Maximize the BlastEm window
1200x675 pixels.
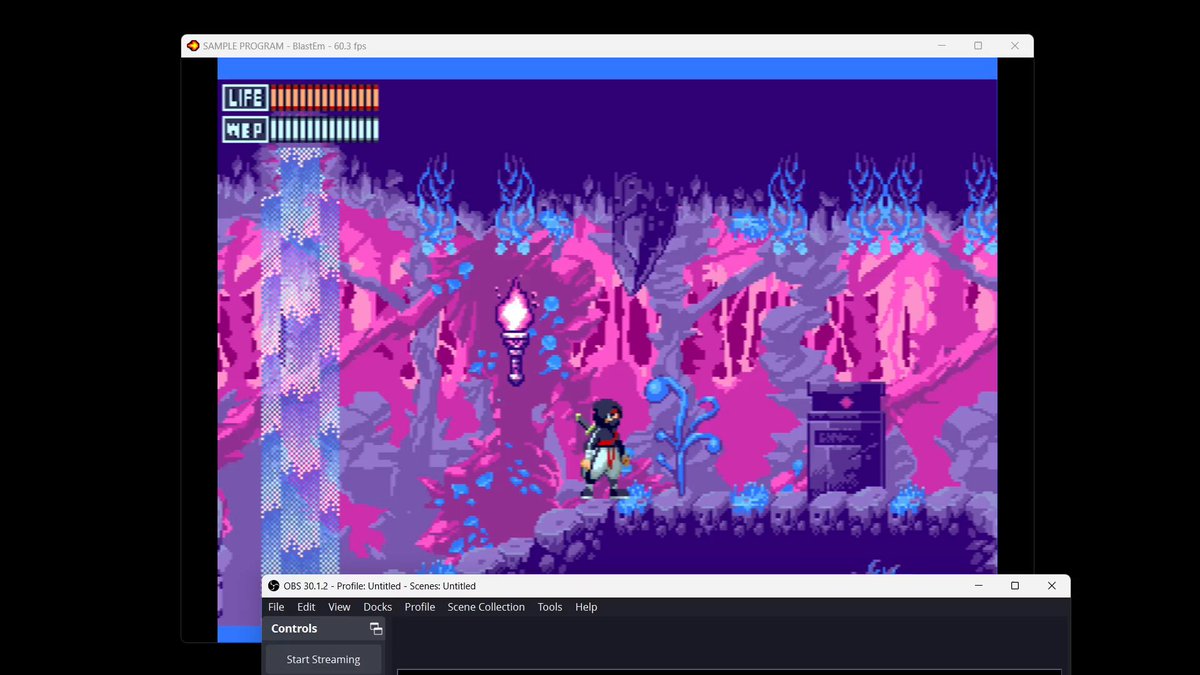point(978,46)
